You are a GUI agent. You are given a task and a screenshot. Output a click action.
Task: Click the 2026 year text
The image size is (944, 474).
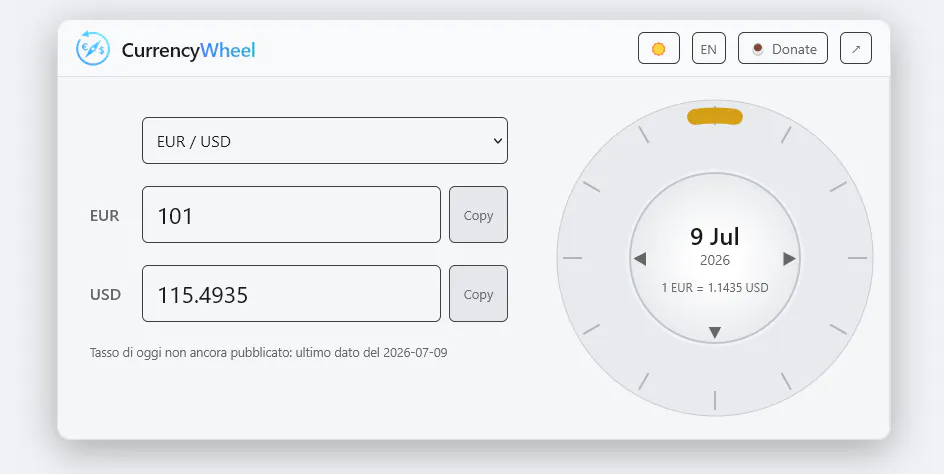(x=715, y=260)
